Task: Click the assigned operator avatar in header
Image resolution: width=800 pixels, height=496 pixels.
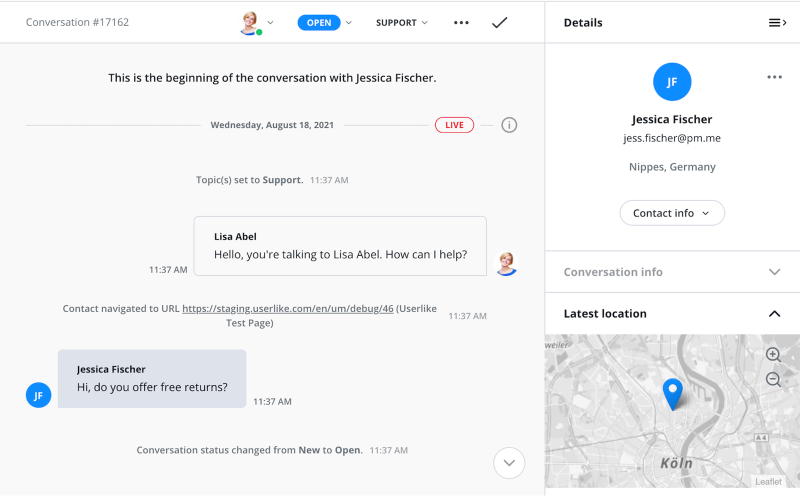Action: pyautogui.click(x=250, y=23)
